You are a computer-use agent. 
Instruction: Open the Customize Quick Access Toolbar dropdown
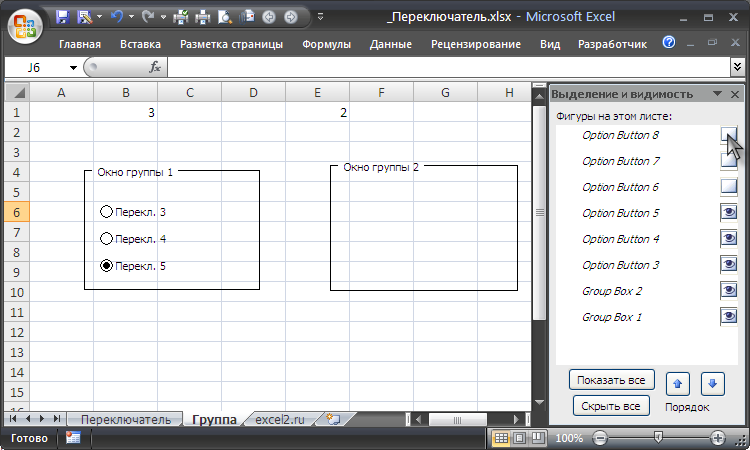point(320,17)
